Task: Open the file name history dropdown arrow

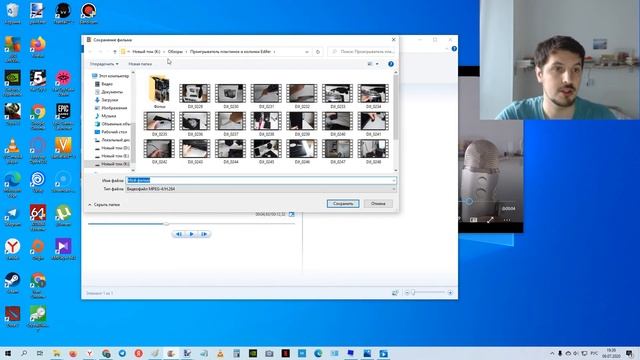Action: [394, 180]
